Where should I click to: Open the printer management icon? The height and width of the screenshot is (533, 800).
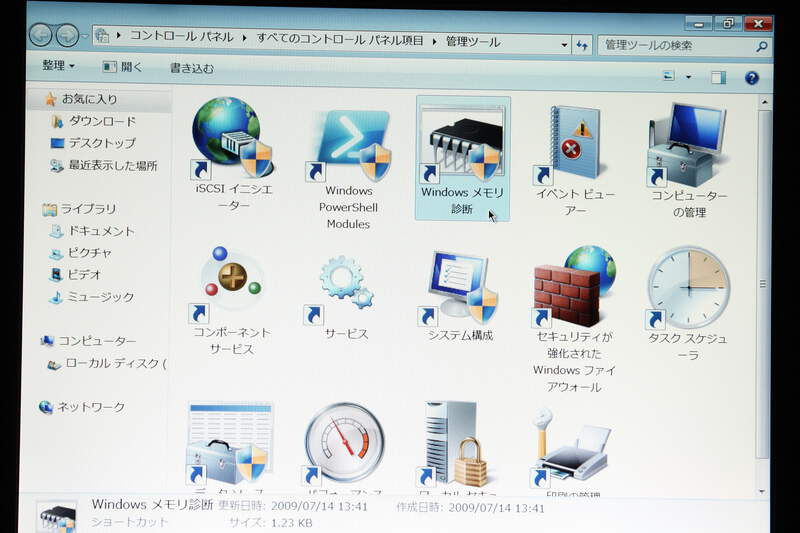coord(570,447)
